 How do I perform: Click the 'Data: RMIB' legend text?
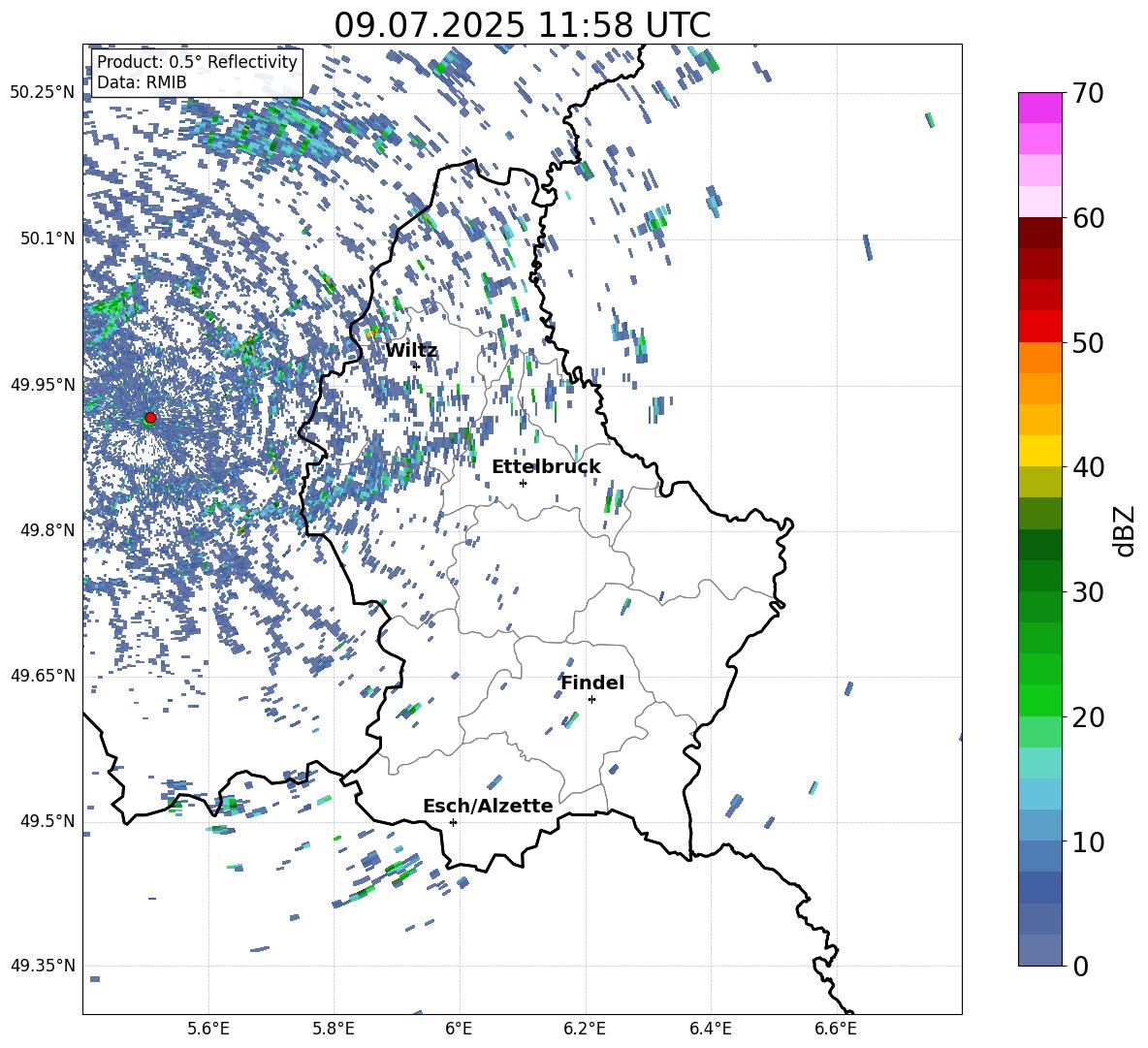pyautogui.click(x=142, y=82)
